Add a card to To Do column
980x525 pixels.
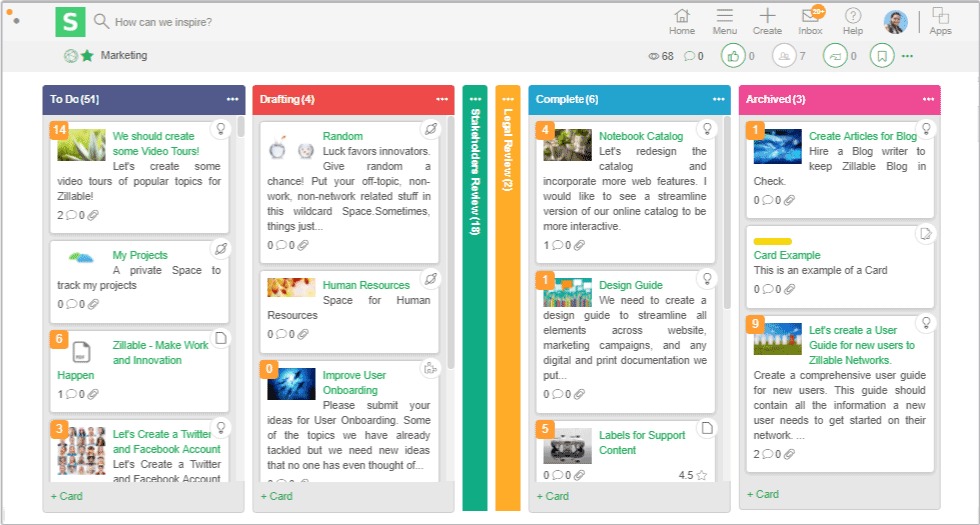66,496
